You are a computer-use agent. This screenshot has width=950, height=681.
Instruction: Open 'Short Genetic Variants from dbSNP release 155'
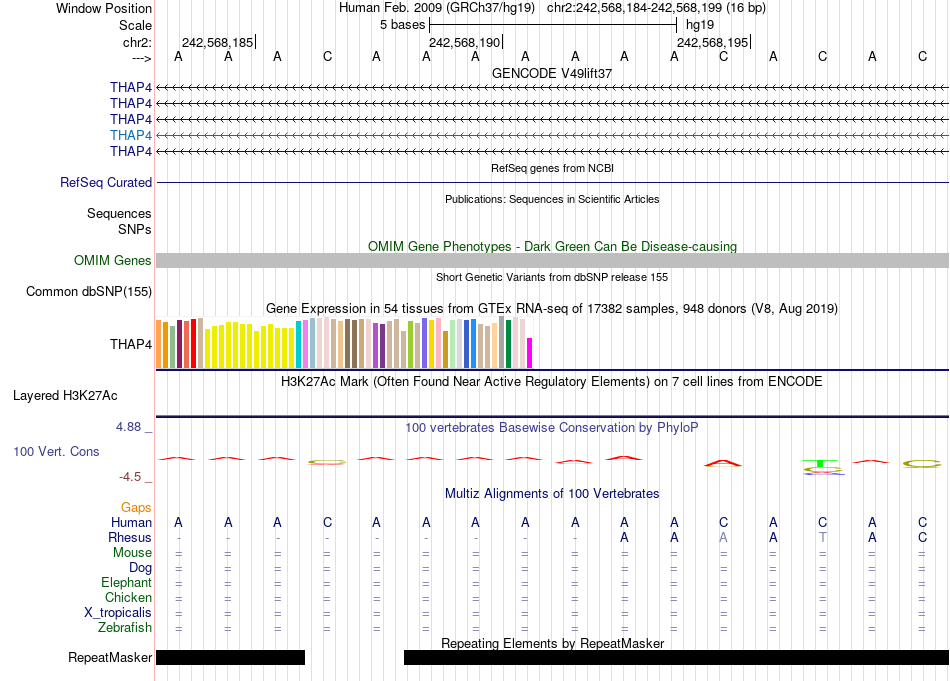pos(552,277)
